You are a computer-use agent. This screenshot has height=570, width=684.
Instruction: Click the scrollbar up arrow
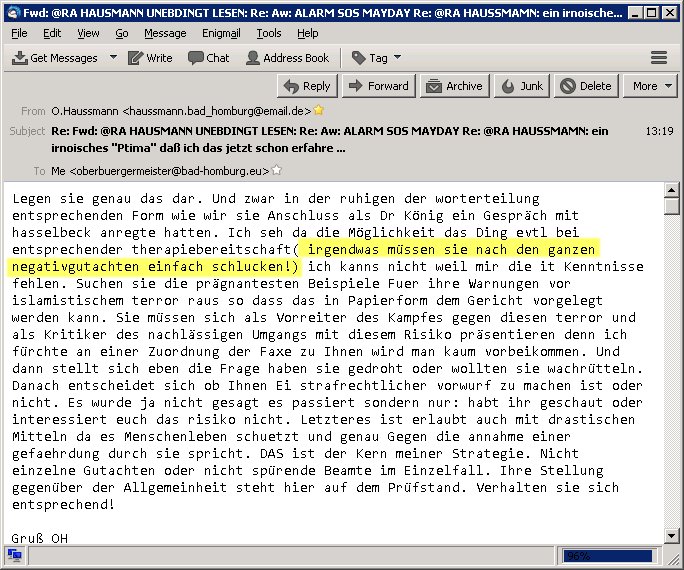[x=671, y=190]
